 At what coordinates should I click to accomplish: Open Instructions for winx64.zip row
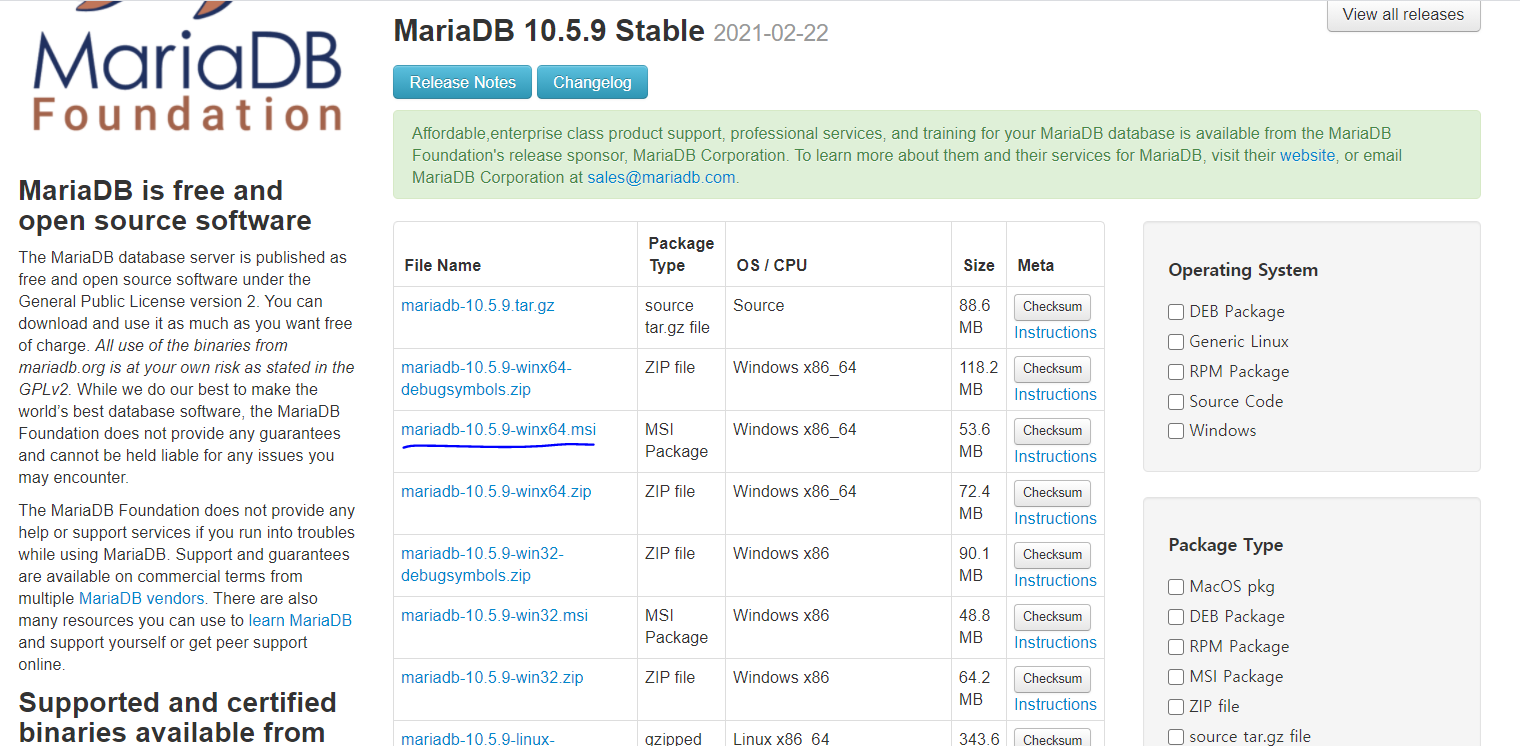tap(1055, 519)
